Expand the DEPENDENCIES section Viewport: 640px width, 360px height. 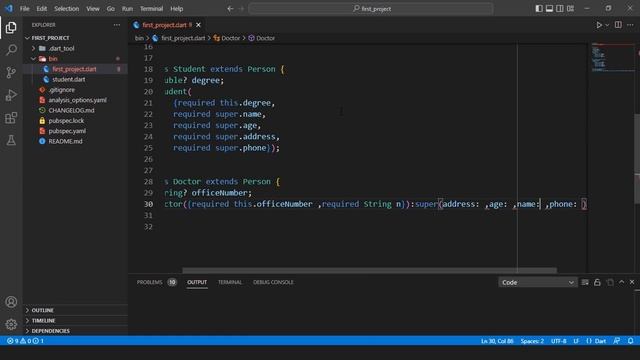coord(76,331)
